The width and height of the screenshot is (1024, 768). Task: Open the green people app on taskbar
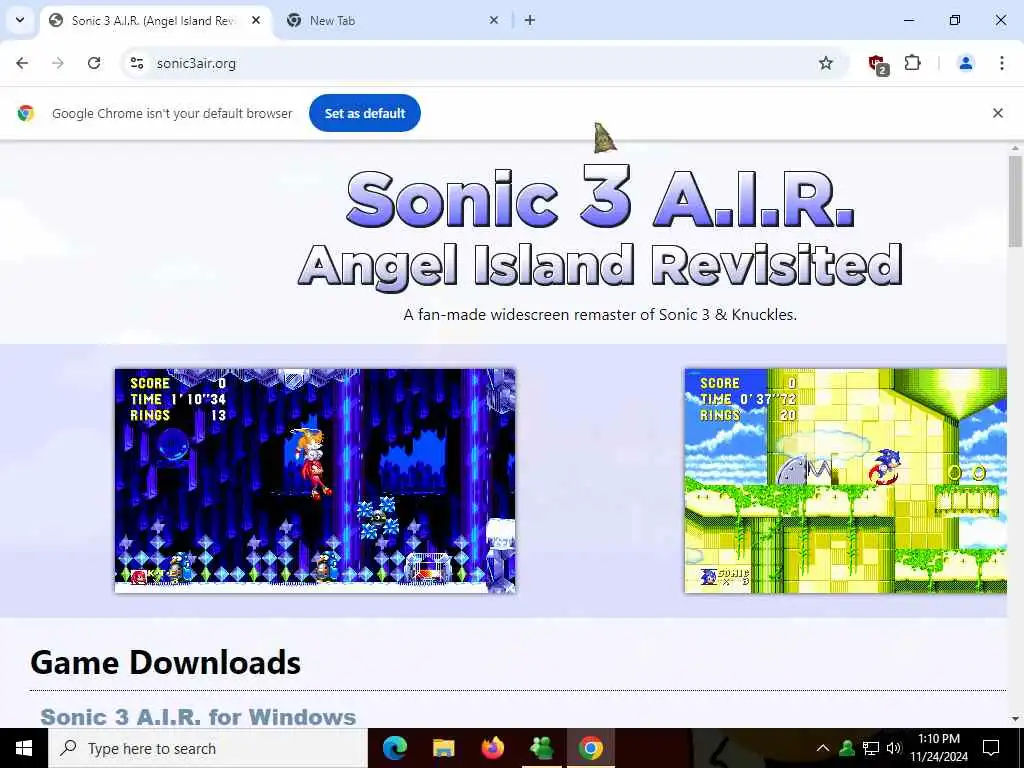[541, 748]
